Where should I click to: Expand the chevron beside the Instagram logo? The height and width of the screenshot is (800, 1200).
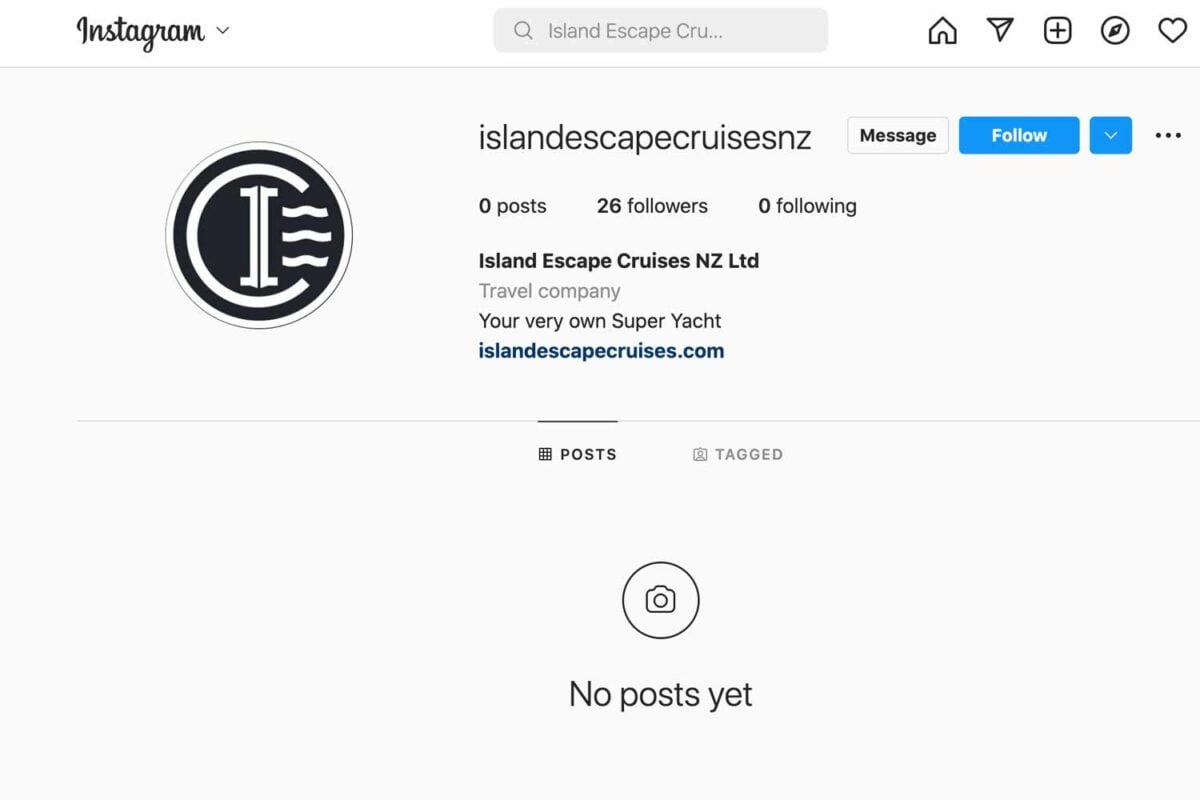(x=223, y=31)
